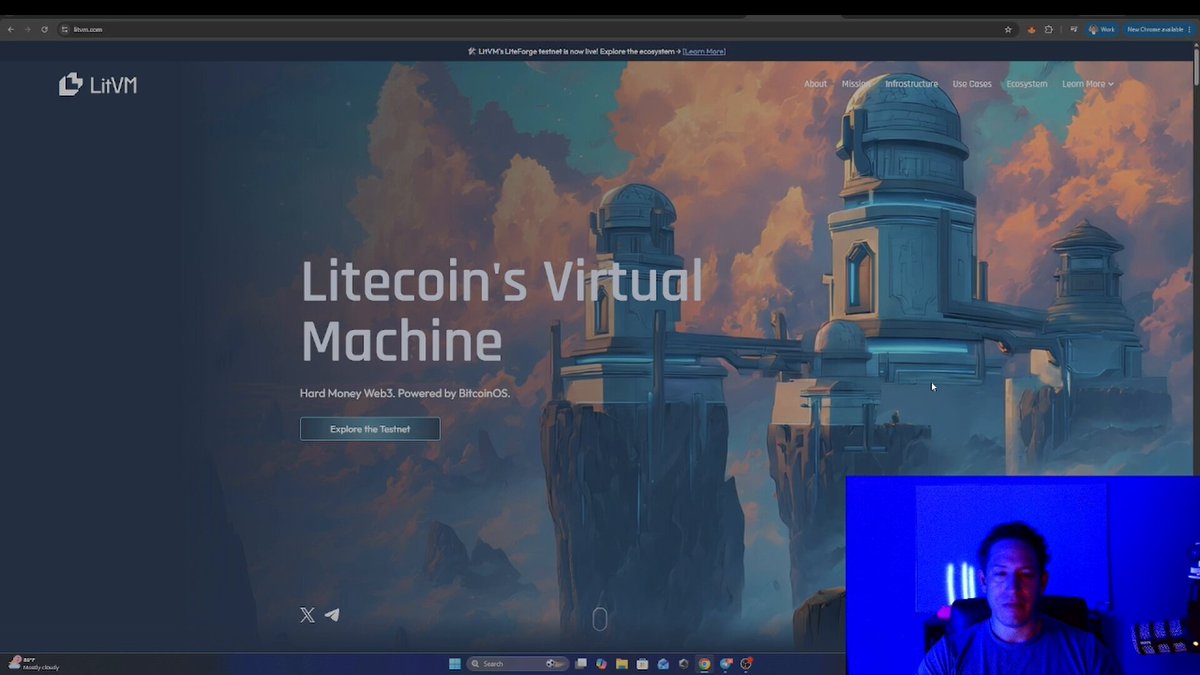Open the Work profile menu in Chrome
The width and height of the screenshot is (1200, 675).
(1101, 29)
